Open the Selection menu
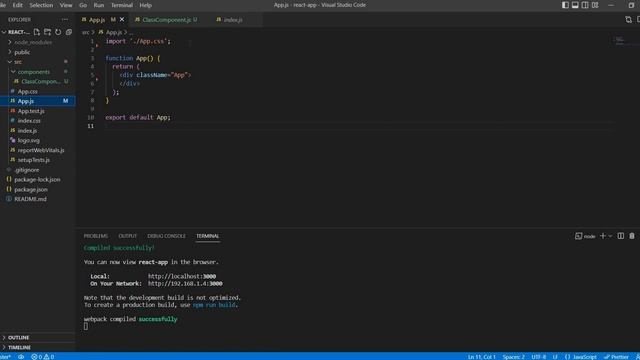 [41, 5]
